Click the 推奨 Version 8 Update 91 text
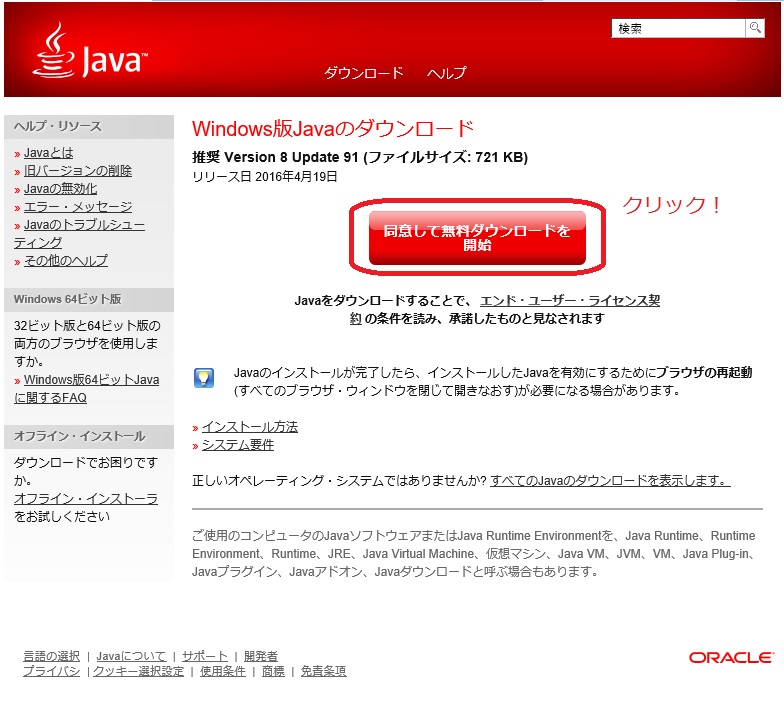This screenshot has height=702, width=784. 276,157
